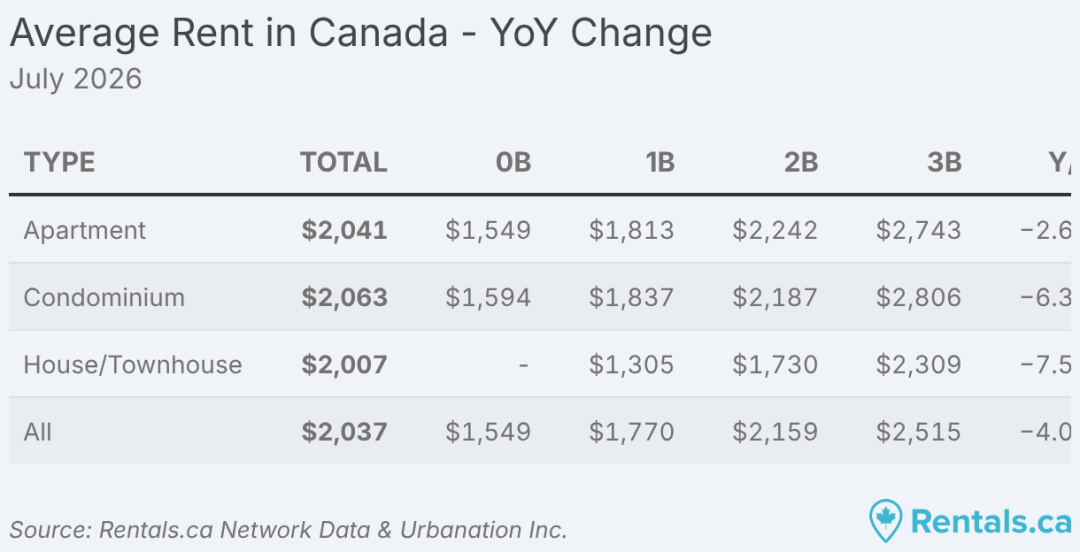The width and height of the screenshot is (1080, 552).
Task: Click the Condominium total $2,063 cell
Action: click(x=344, y=298)
